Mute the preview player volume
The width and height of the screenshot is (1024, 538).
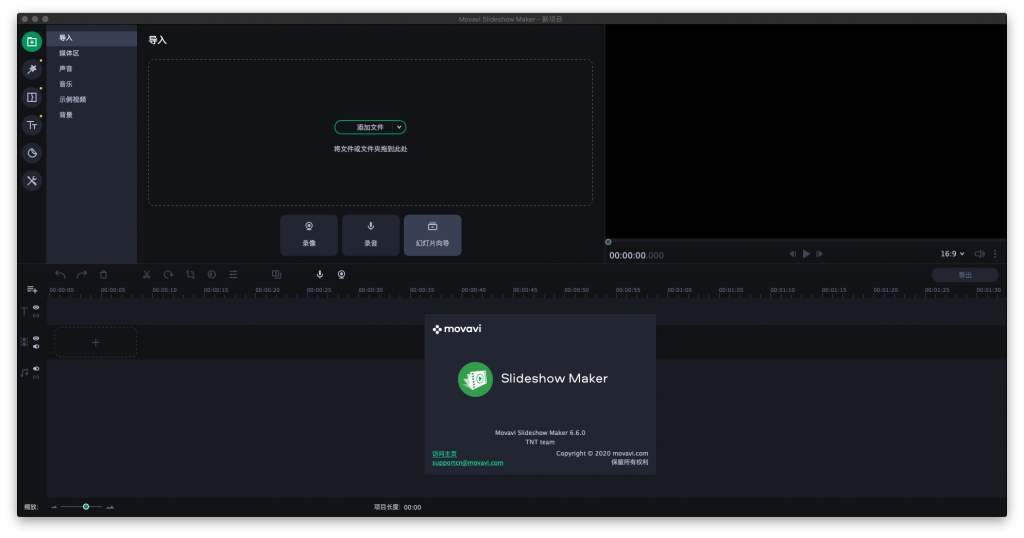coord(979,254)
